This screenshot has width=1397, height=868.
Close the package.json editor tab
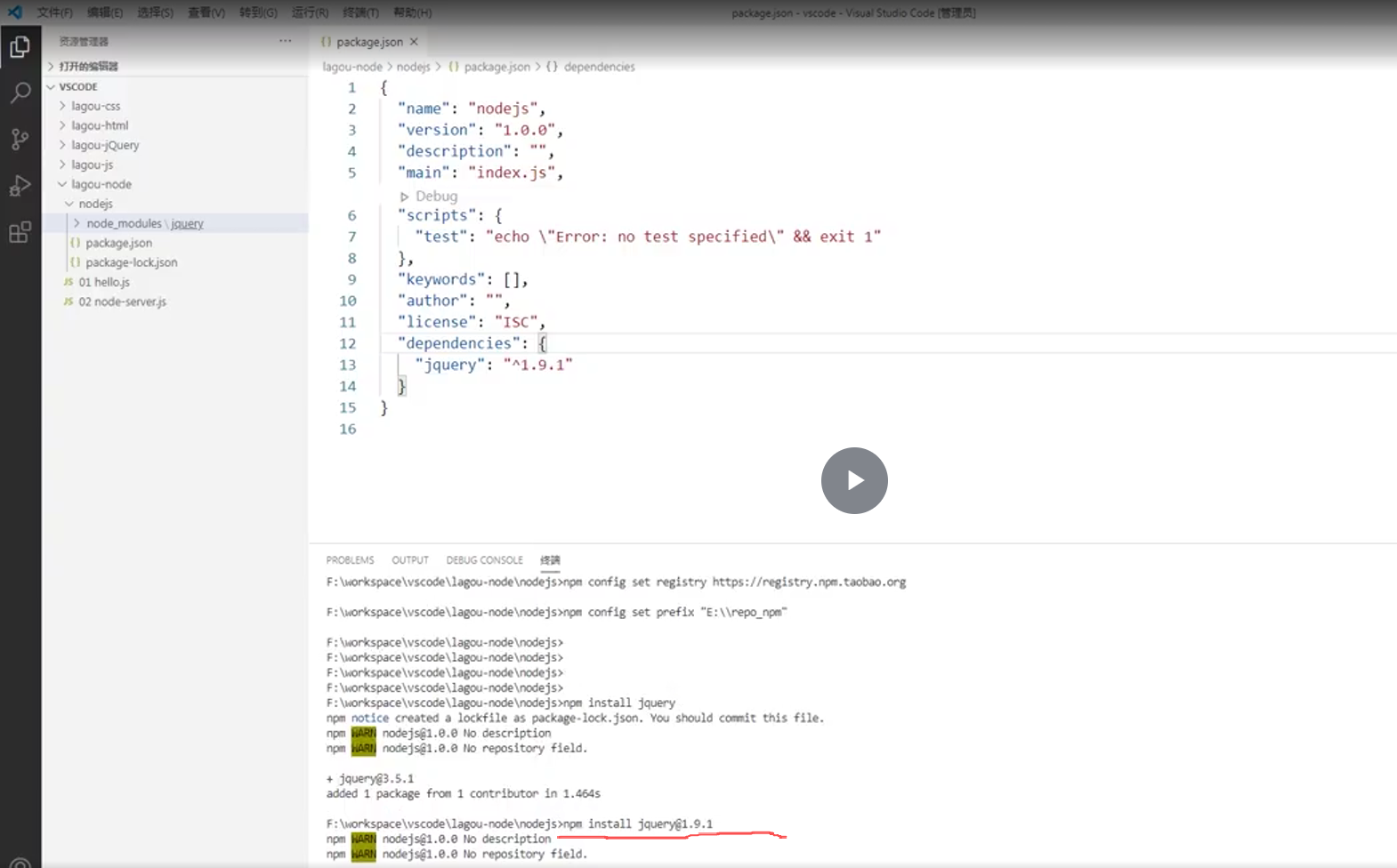414,42
